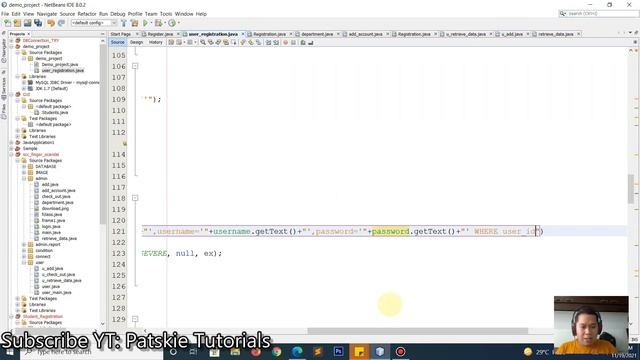This screenshot has height=360, width=640.
Task: Click the red stop macro recording icon
Action: coord(286,42)
